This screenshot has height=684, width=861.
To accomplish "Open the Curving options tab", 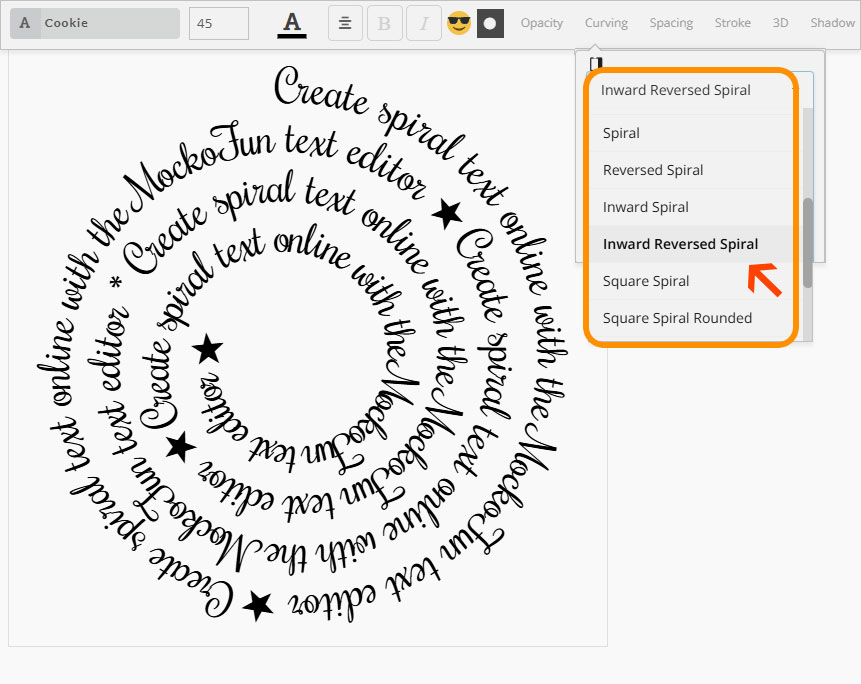I will coord(606,23).
